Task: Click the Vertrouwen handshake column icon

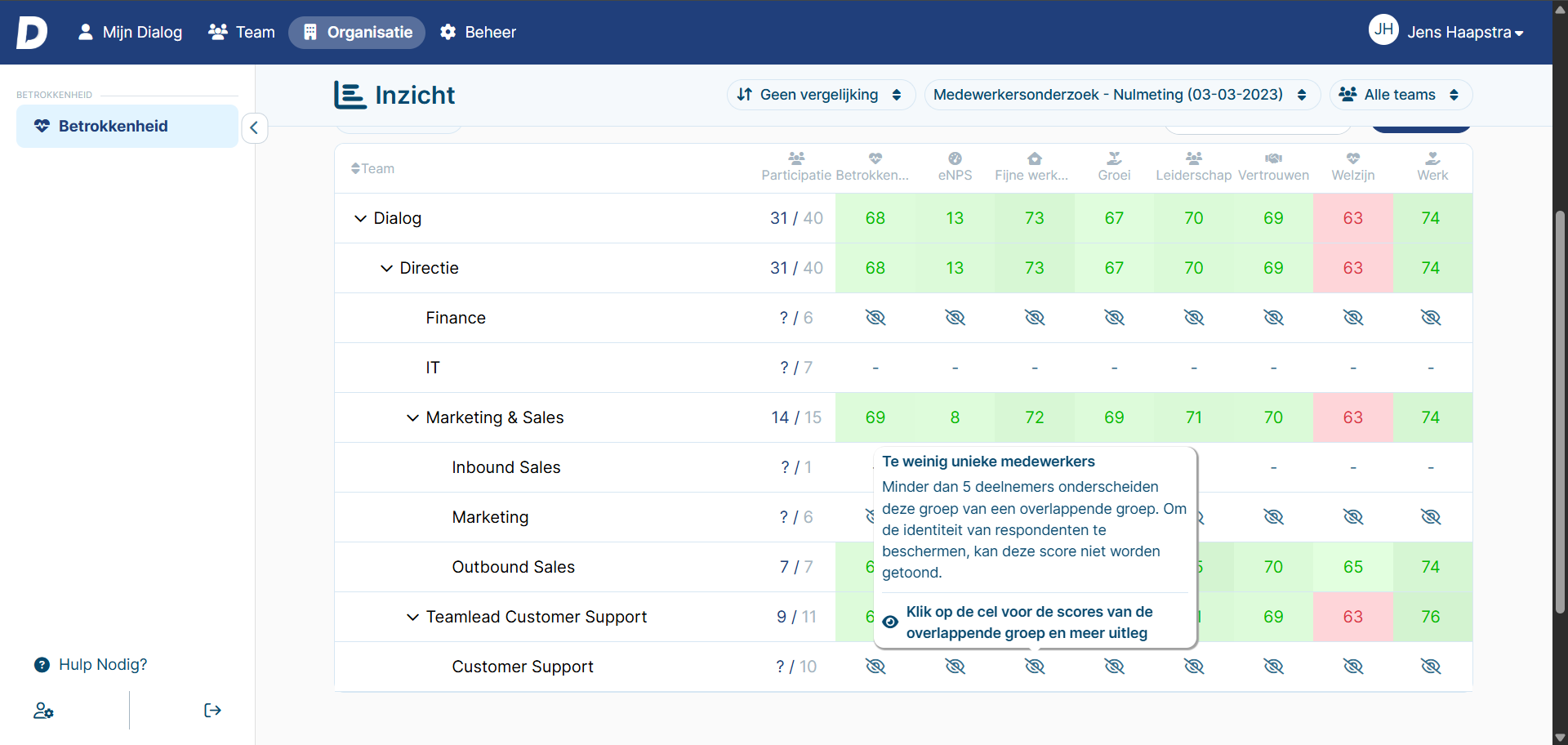Action: click(1273, 158)
